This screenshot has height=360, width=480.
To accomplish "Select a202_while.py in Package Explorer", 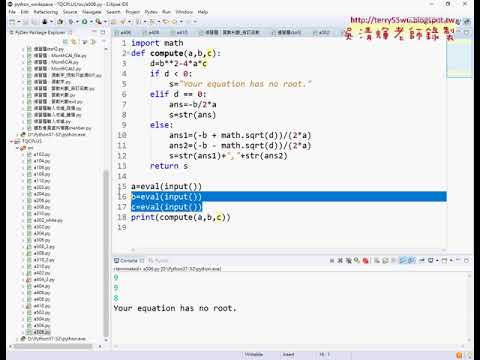I will pyautogui.click(x=48, y=221).
